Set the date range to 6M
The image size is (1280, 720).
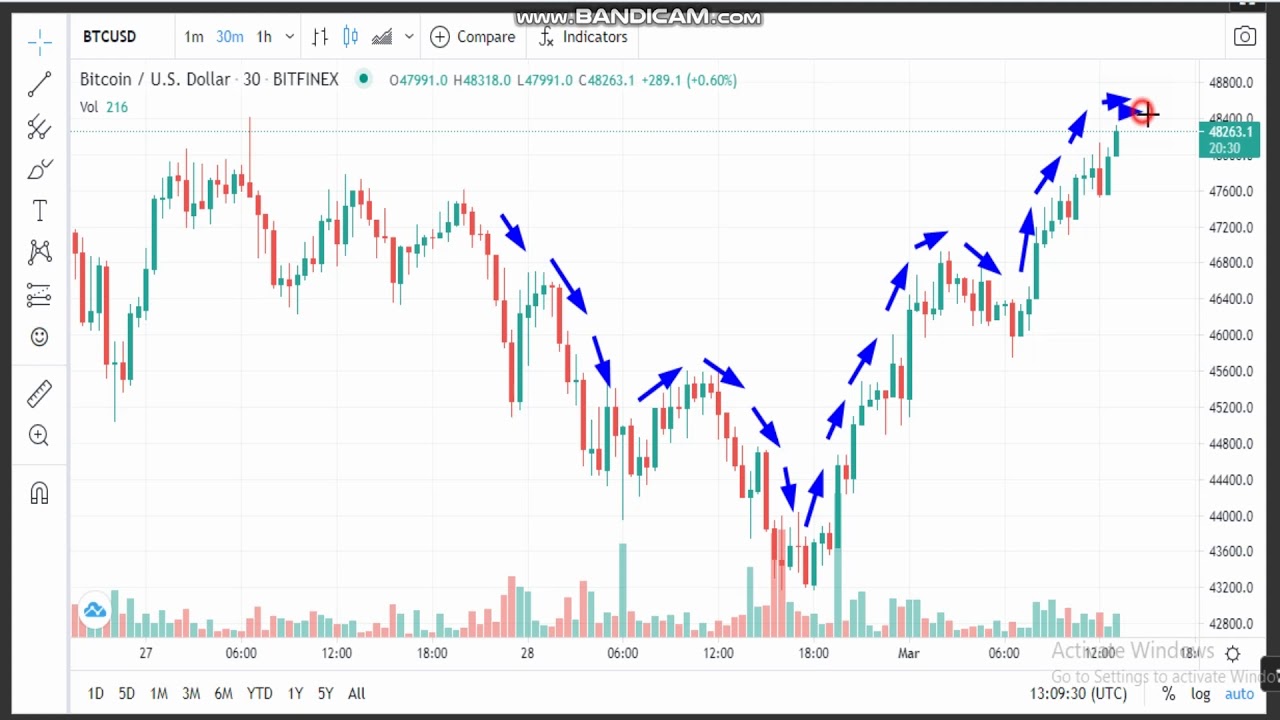coord(223,693)
